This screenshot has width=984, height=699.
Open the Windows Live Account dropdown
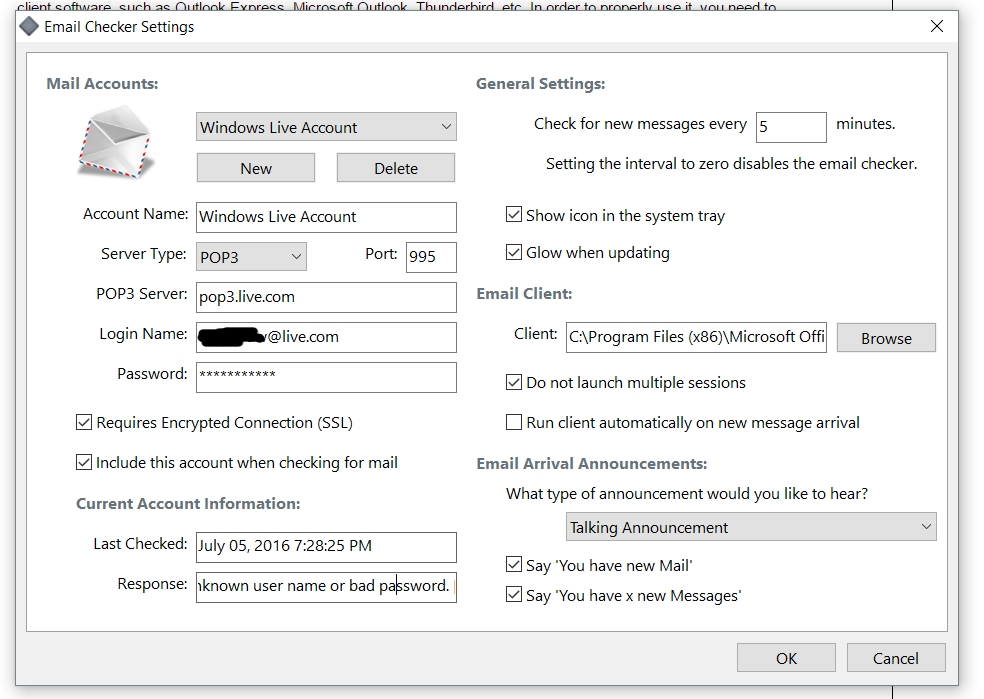click(326, 127)
